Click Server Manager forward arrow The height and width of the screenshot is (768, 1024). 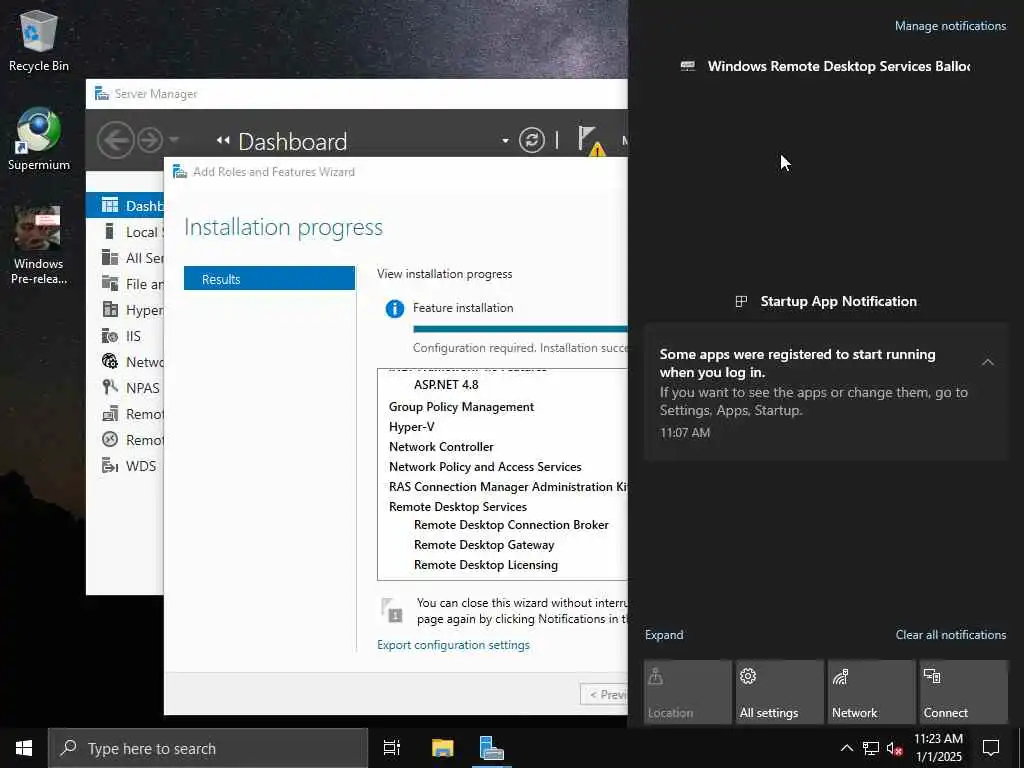150,140
